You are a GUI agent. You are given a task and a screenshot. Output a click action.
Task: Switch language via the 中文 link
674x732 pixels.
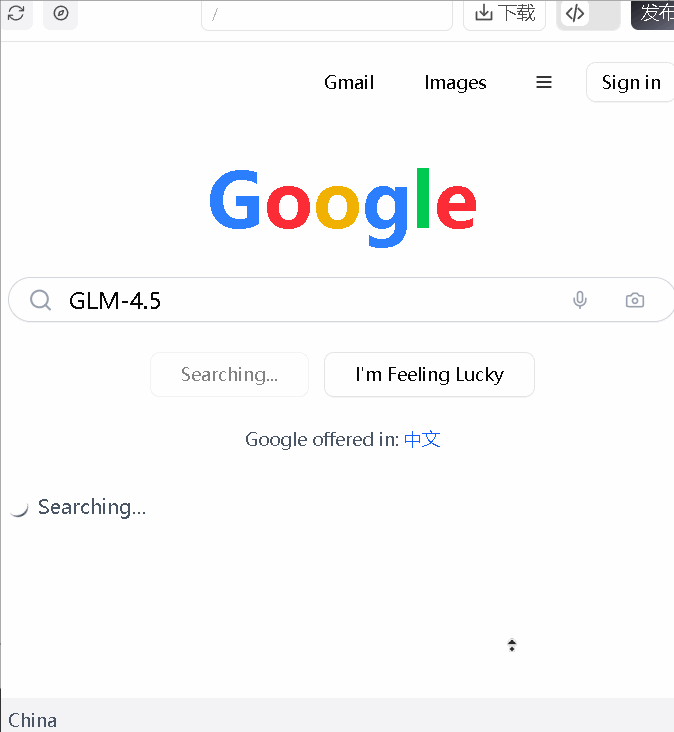point(422,439)
